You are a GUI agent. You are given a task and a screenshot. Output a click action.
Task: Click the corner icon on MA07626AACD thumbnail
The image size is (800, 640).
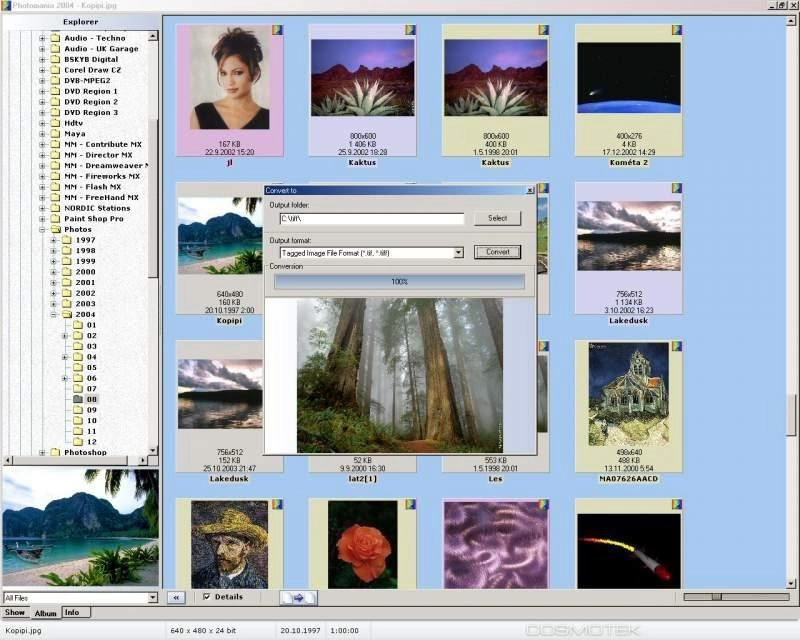[x=677, y=347]
